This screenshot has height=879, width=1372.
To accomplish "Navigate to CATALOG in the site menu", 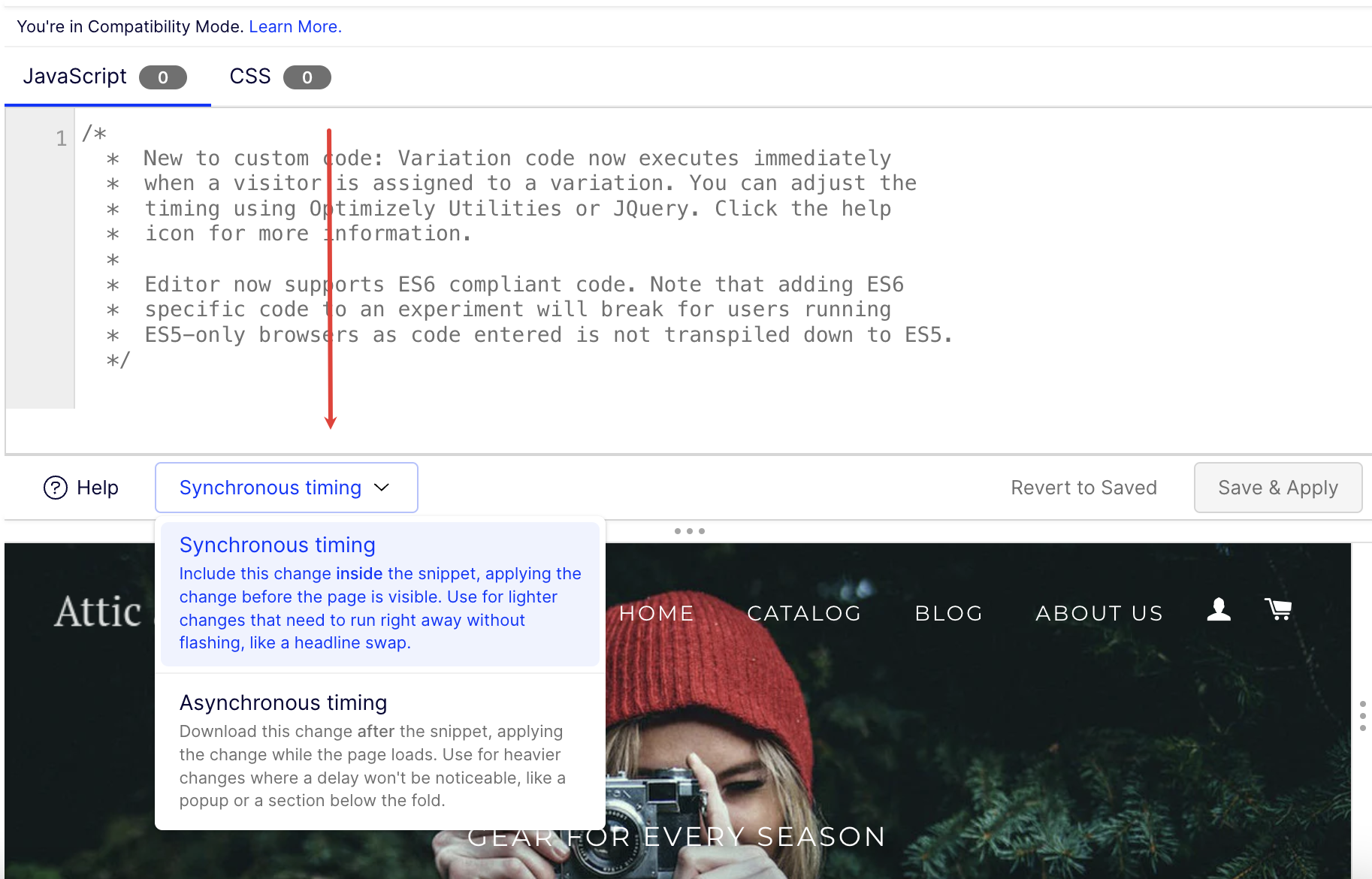I will [x=804, y=612].
